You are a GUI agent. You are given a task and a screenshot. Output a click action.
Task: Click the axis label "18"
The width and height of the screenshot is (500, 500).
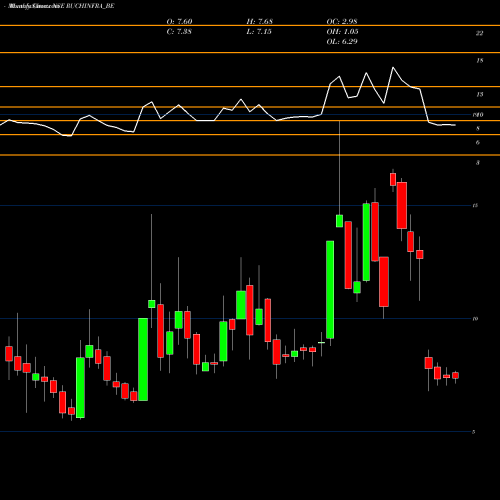tap(480, 61)
